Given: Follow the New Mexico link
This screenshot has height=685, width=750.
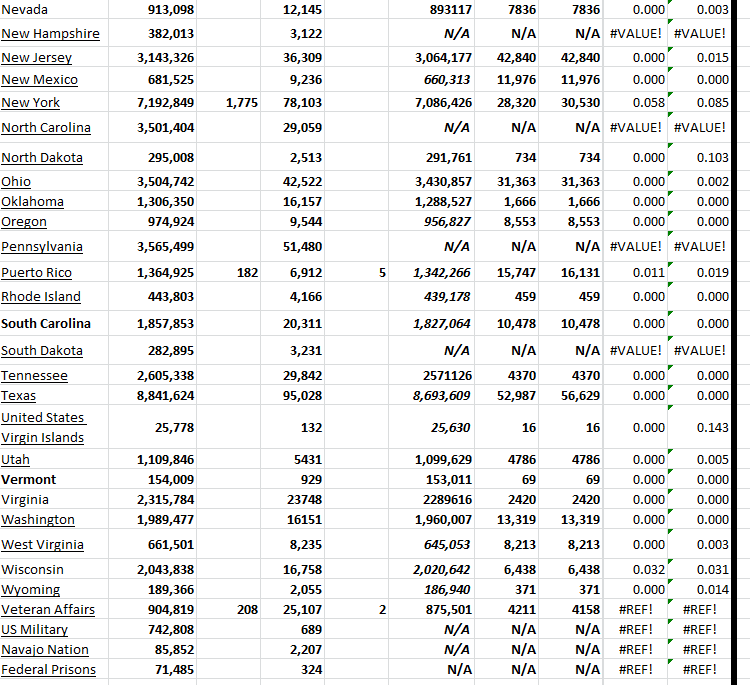Looking at the screenshot, I should pos(39,79).
